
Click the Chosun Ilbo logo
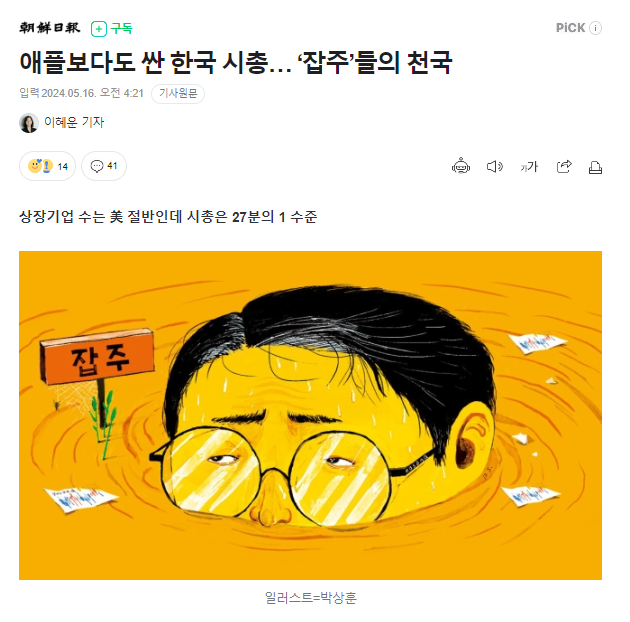coord(50,28)
